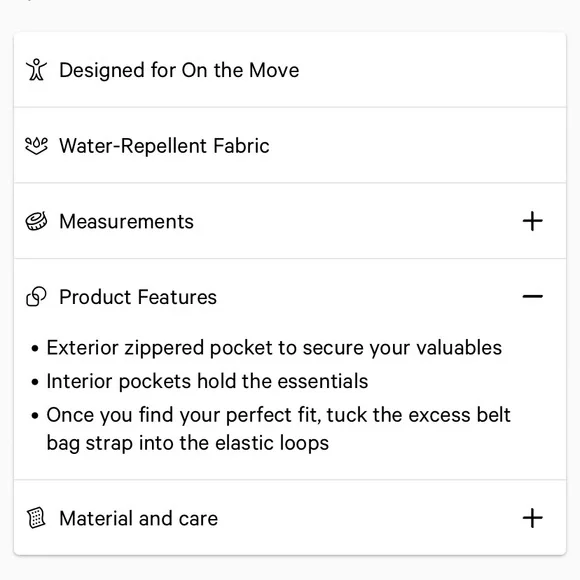Viewport: 580px width, 580px height.
Task: Click empty space in the Water-Repellent Fabric row
Action: (414, 146)
